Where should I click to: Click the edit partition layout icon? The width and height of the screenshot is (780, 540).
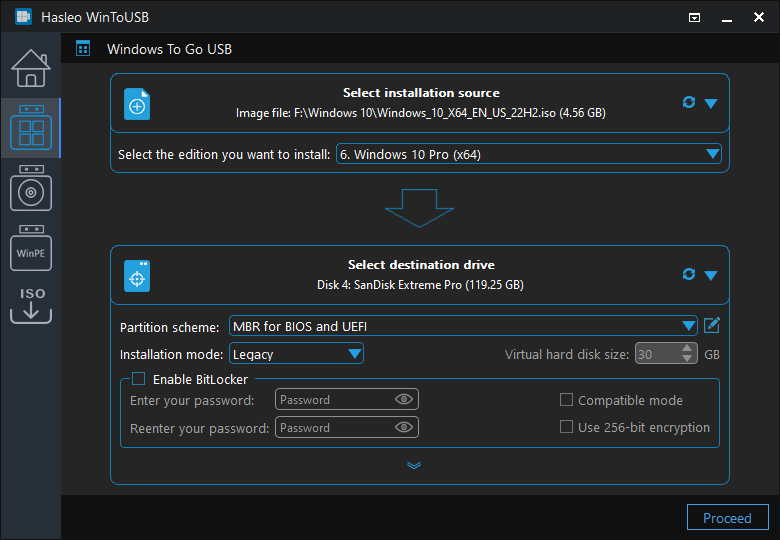(x=712, y=326)
